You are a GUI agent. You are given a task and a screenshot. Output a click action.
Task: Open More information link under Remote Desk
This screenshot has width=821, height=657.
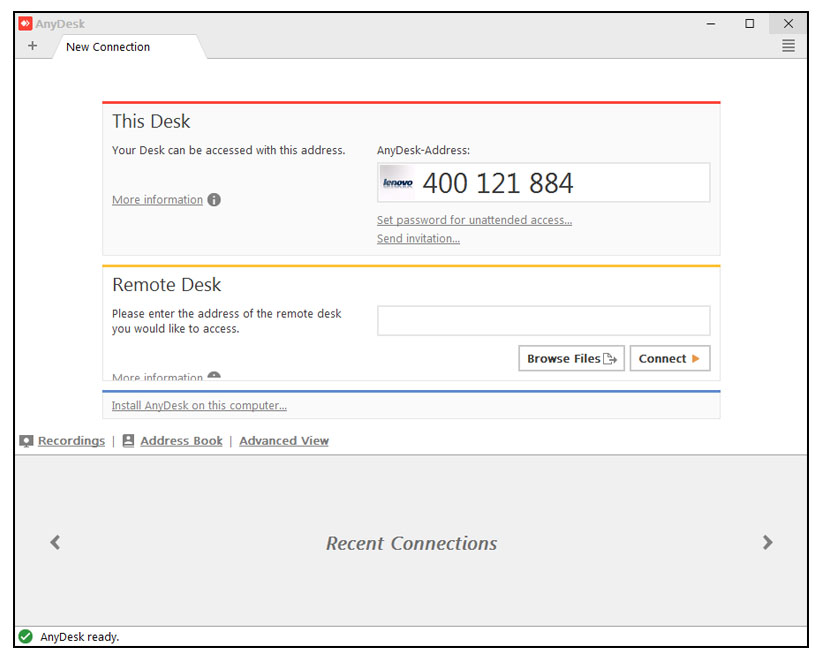pos(157,377)
